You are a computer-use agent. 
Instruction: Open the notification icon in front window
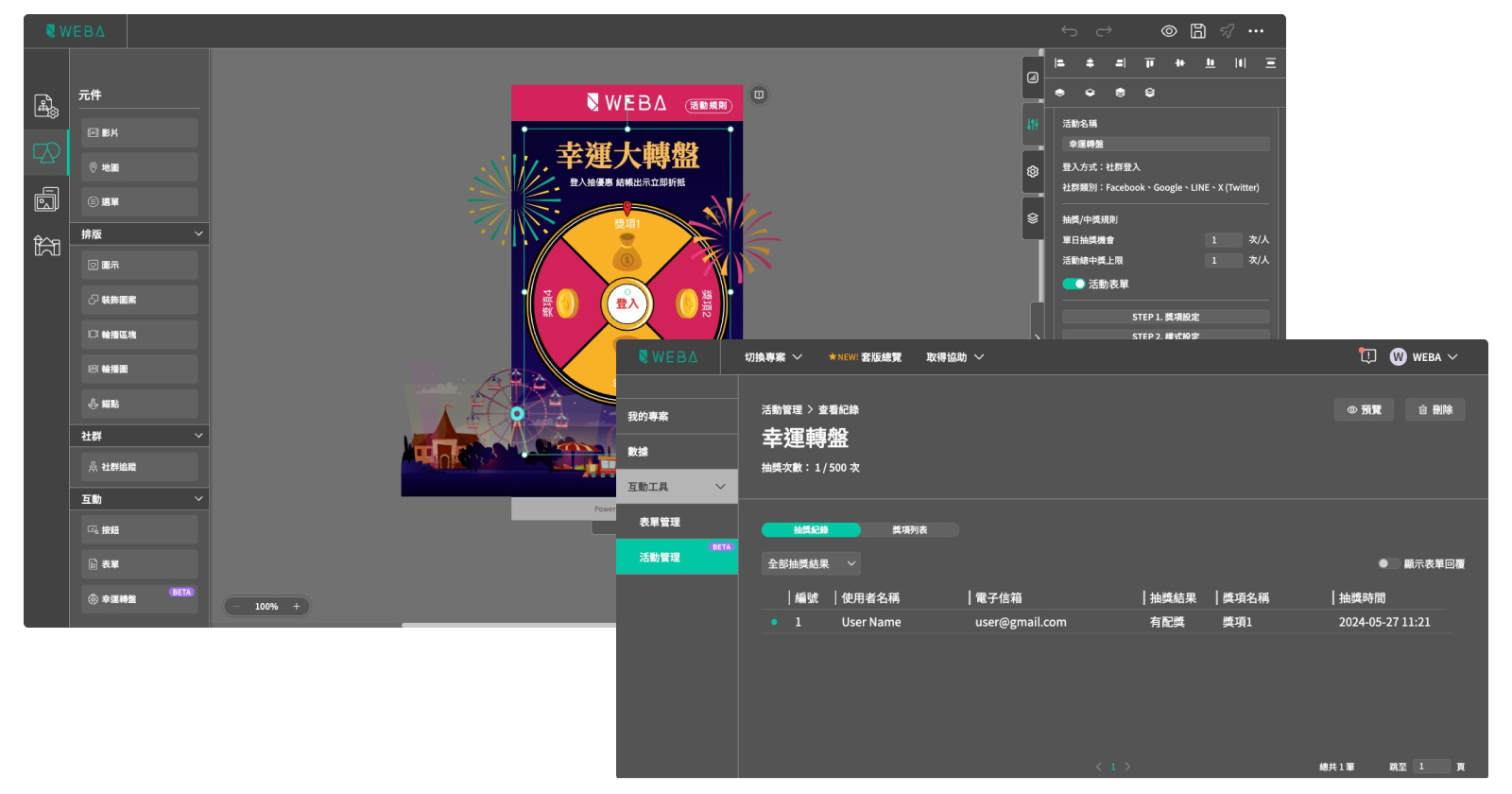point(1367,356)
